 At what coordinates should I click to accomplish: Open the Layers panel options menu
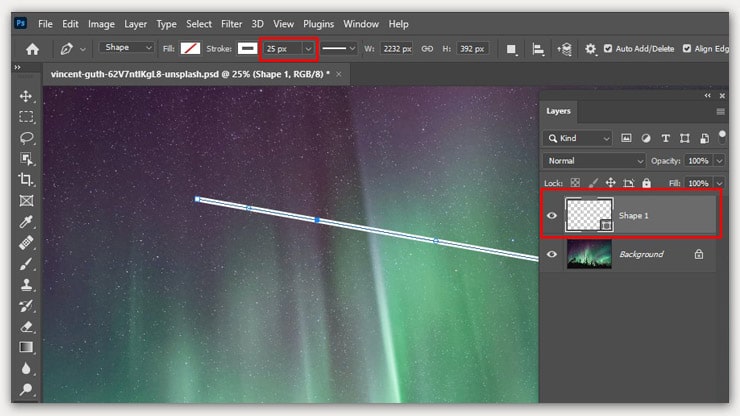[x=720, y=111]
